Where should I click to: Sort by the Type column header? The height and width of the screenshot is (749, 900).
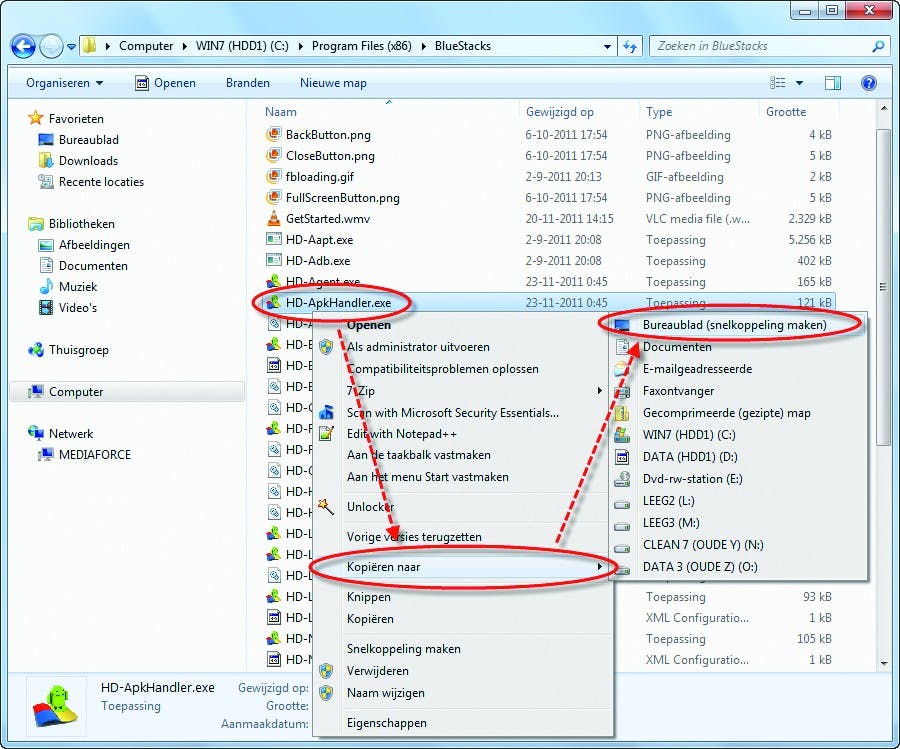pos(658,112)
